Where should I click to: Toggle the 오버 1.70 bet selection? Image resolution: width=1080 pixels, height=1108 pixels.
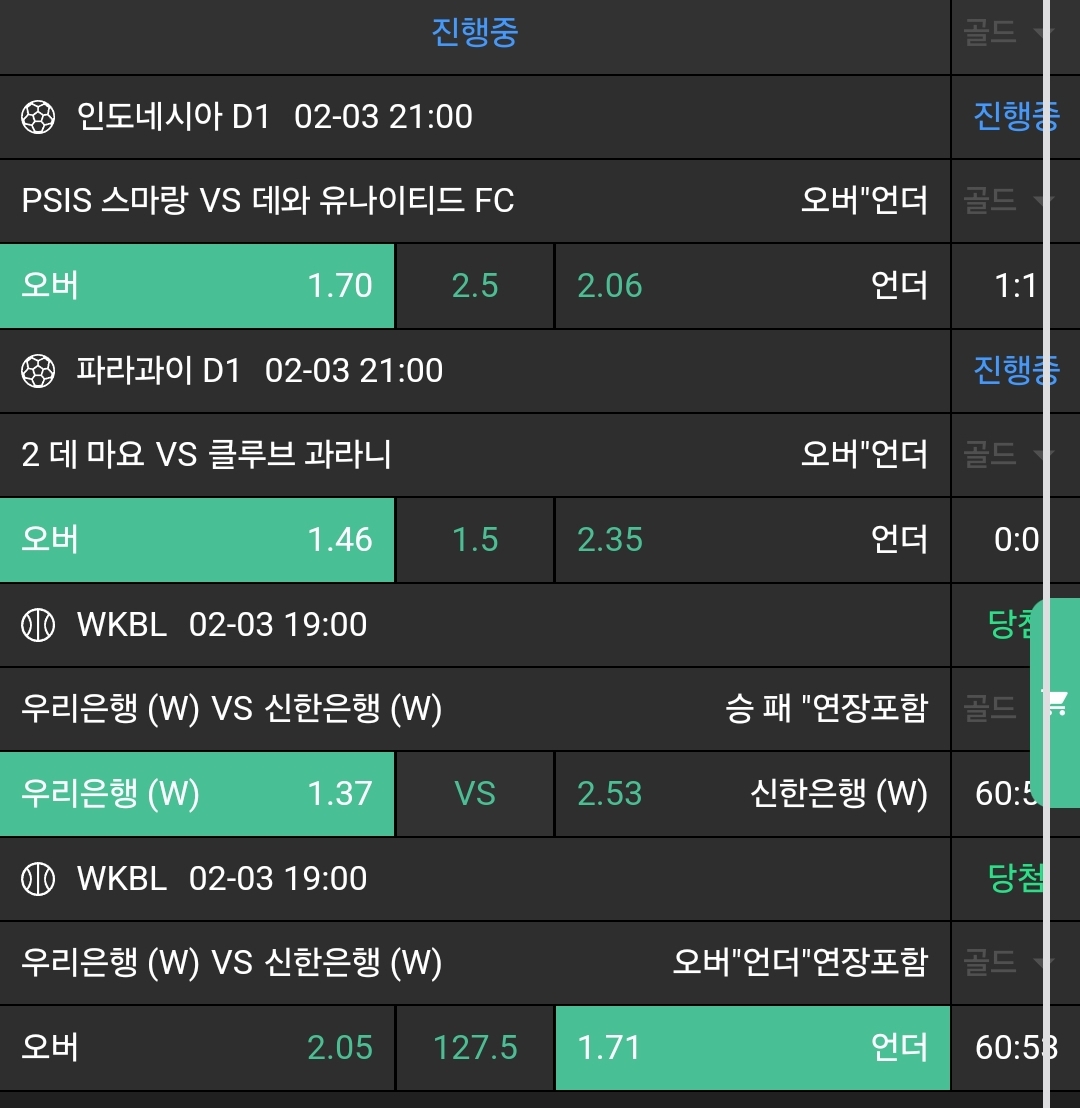tap(197, 286)
